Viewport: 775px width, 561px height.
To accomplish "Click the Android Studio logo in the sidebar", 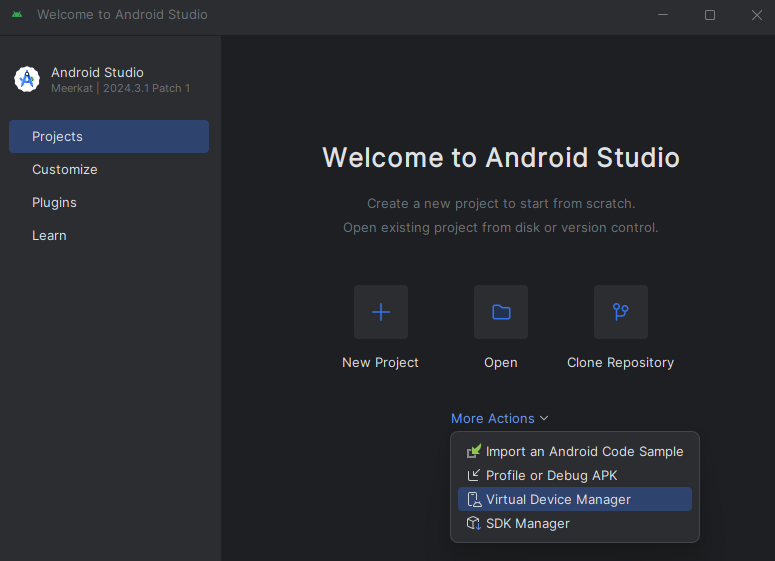I will tap(27, 79).
